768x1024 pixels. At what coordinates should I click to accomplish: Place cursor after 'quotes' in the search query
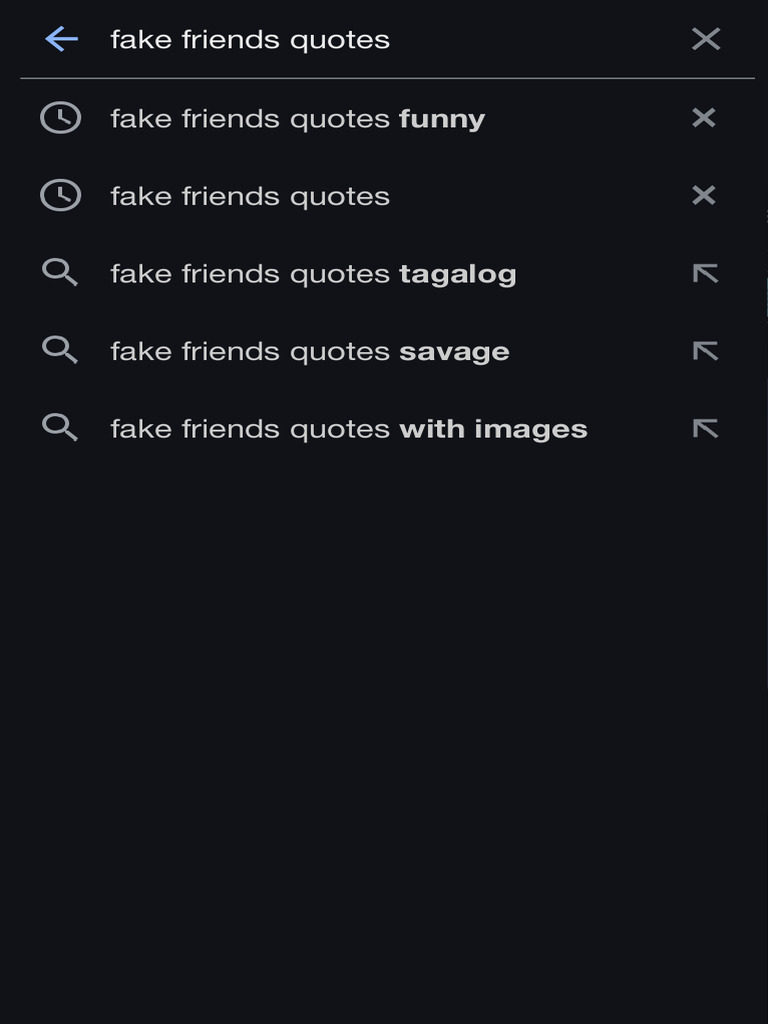click(x=391, y=40)
